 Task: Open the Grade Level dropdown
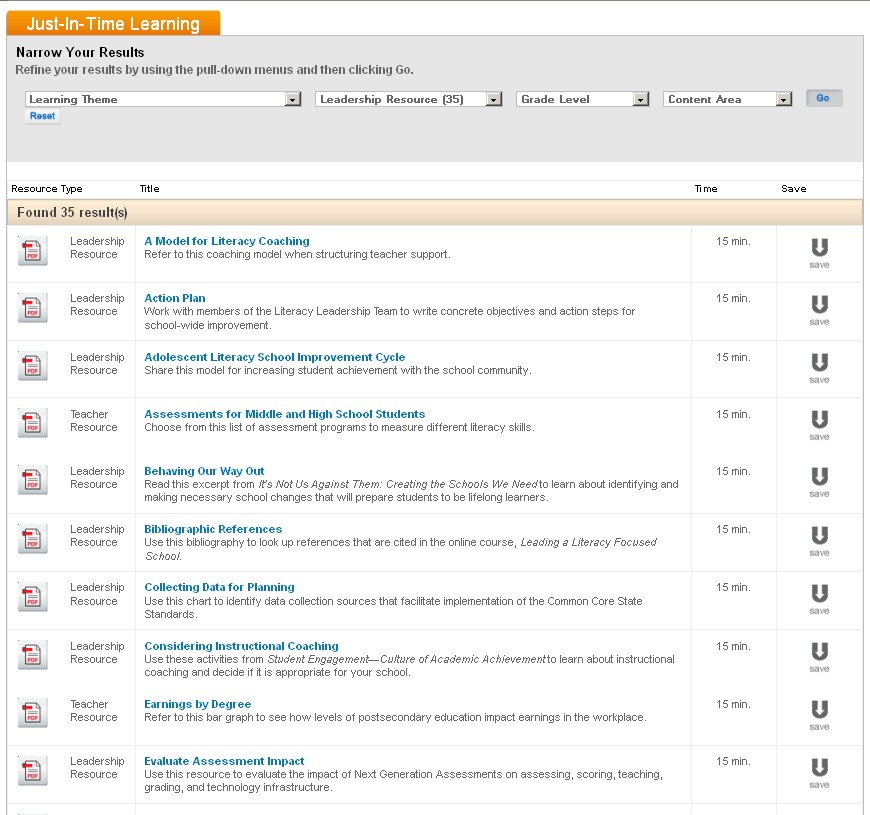click(x=583, y=99)
